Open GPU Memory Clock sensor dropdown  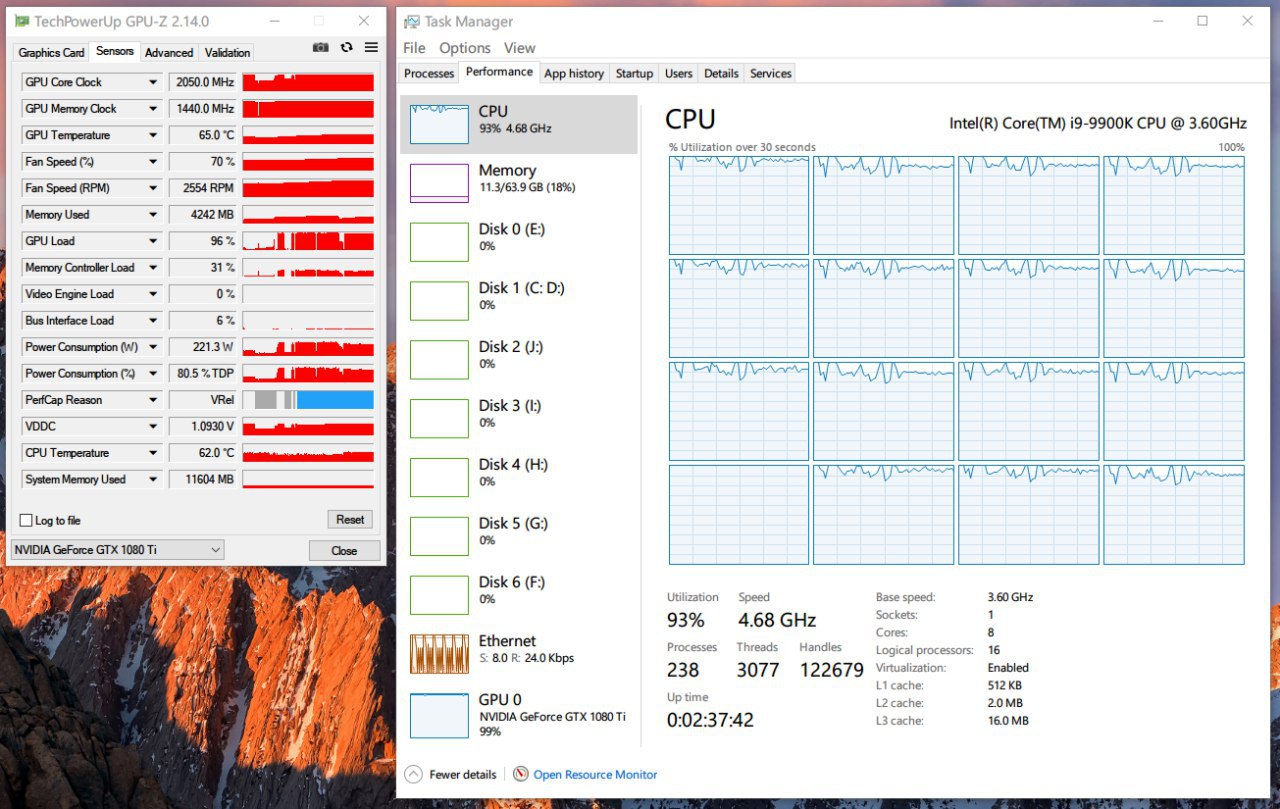pyautogui.click(x=153, y=109)
